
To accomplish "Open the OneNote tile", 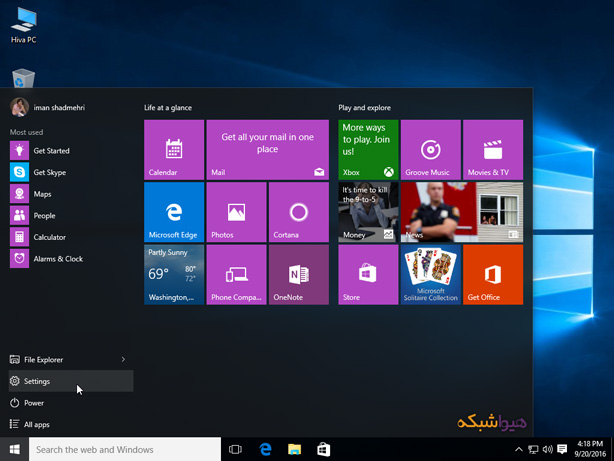I will coord(299,275).
